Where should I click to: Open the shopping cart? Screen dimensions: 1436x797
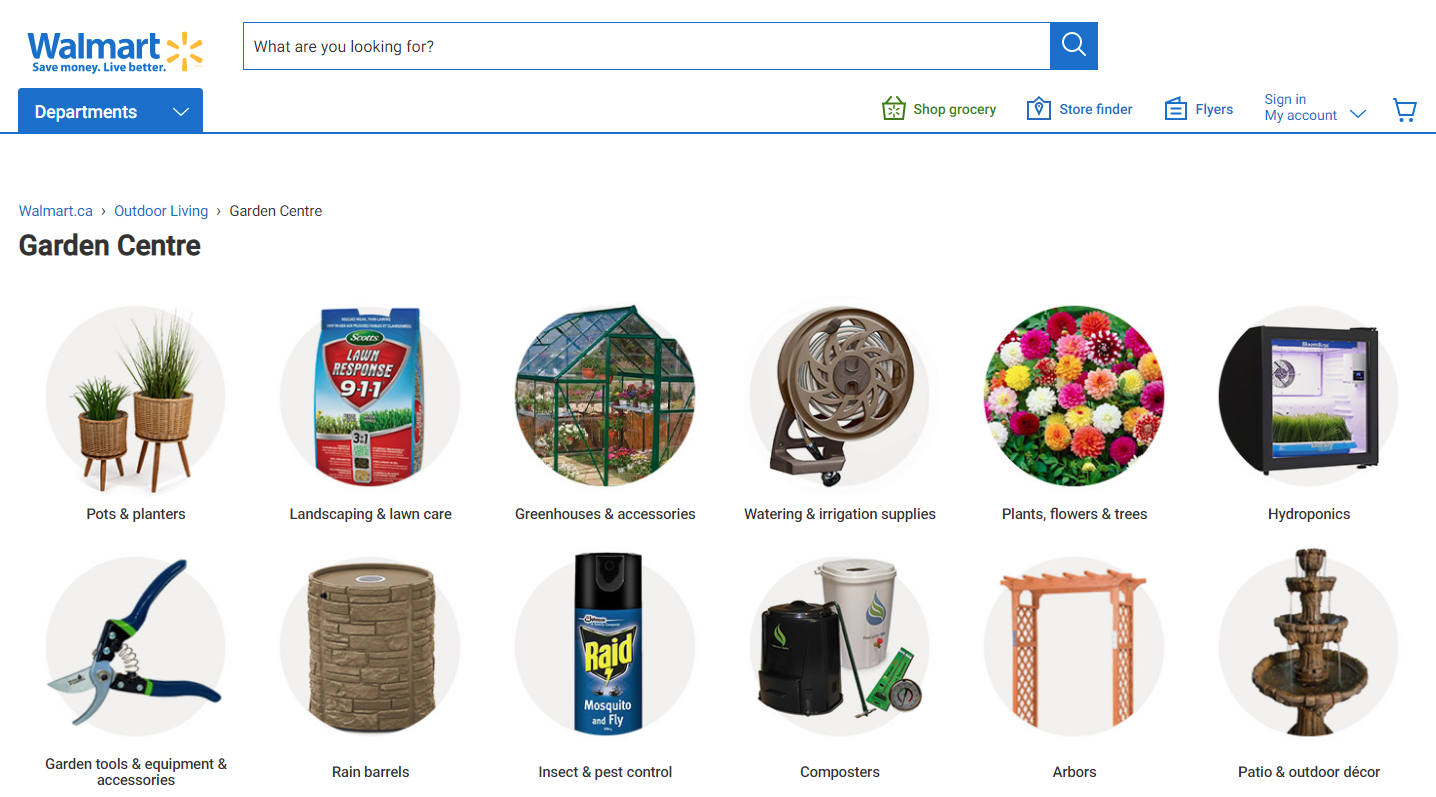click(1405, 110)
